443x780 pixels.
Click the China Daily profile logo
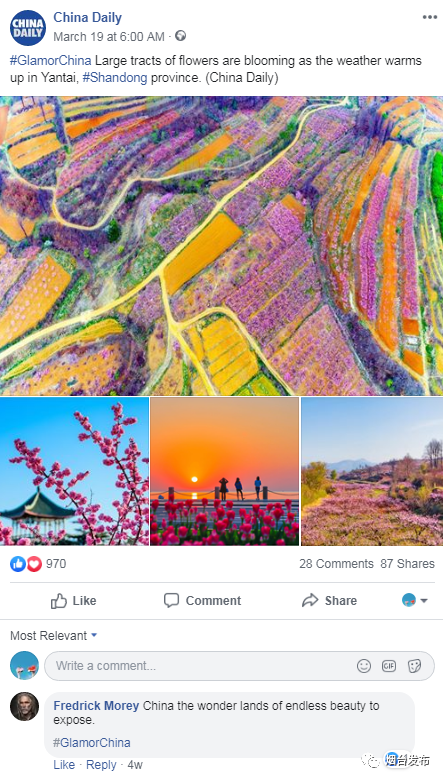click(28, 28)
